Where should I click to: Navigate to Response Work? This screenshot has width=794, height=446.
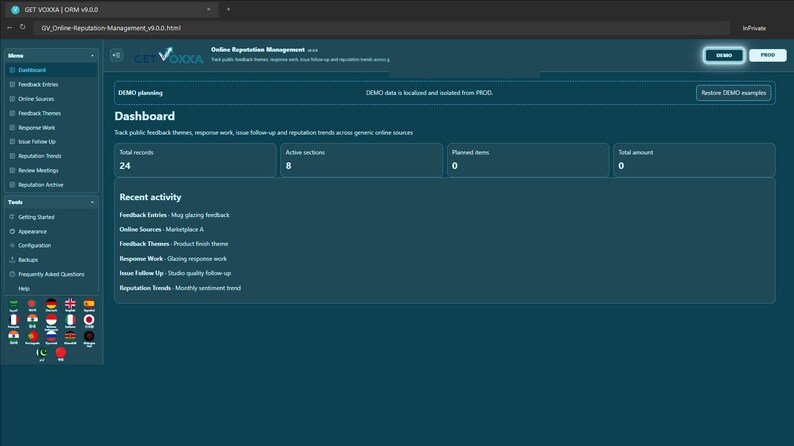(51, 128)
